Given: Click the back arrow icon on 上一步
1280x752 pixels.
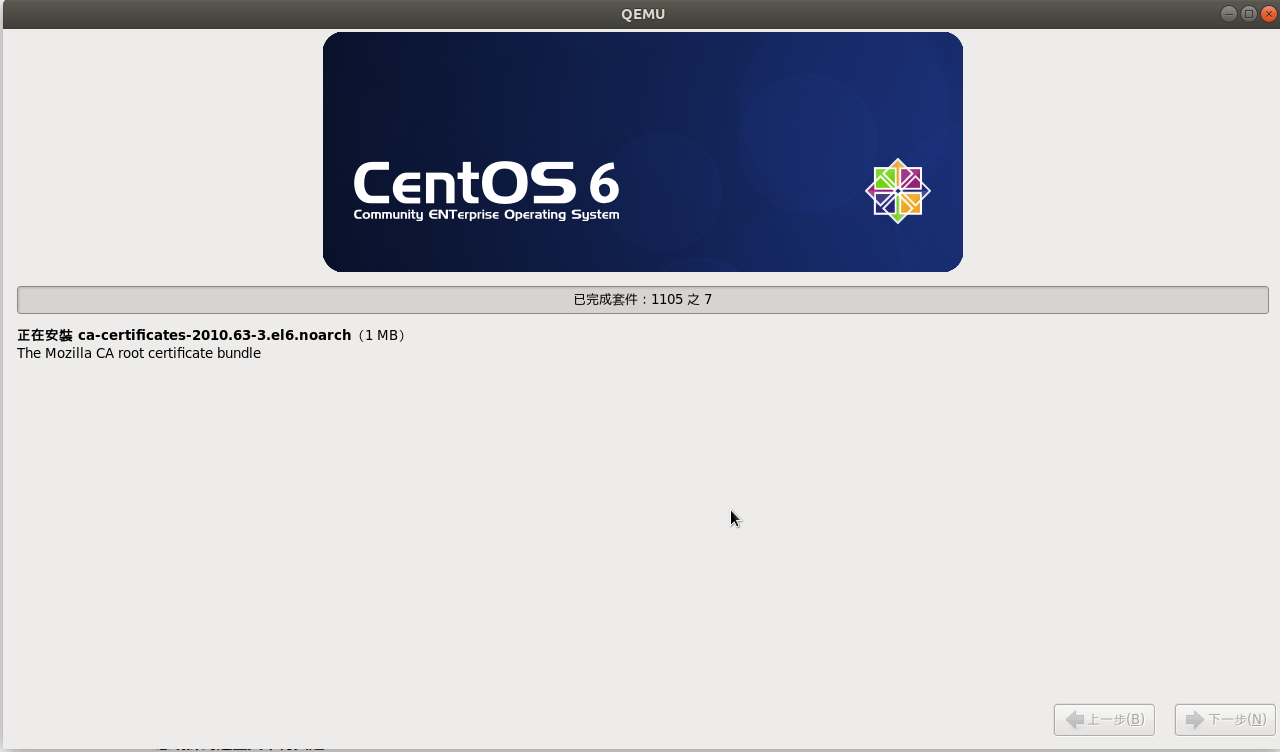Looking at the screenshot, I should tap(1075, 720).
